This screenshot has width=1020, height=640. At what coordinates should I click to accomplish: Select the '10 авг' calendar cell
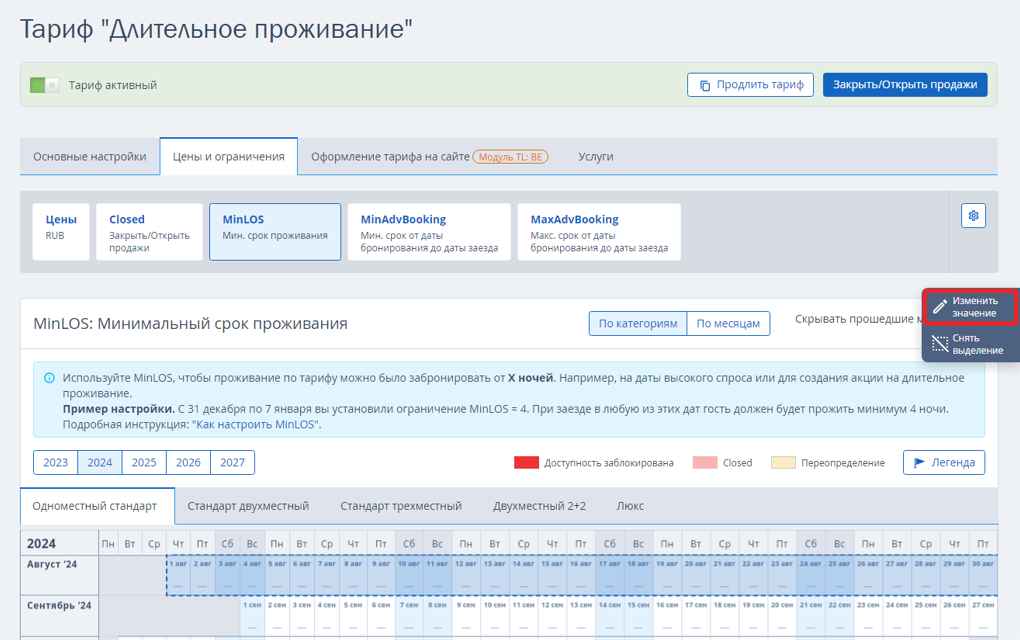[x=409, y=576]
